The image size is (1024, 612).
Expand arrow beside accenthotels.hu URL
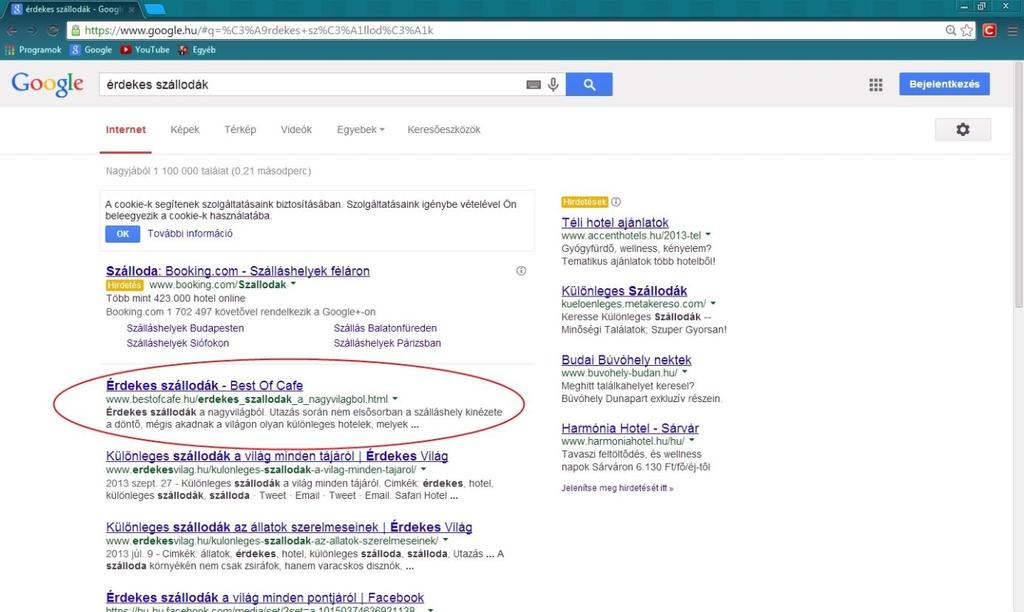(x=708, y=234)
